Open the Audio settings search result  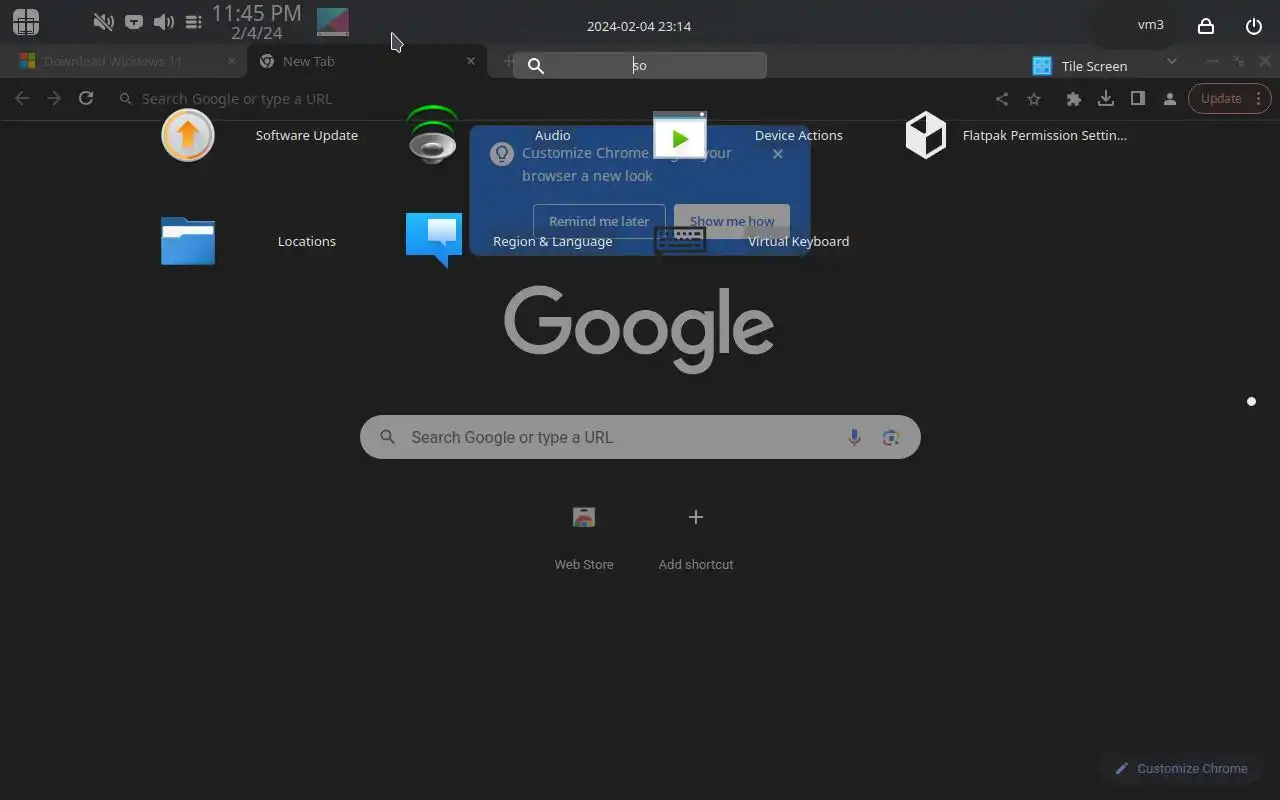490,135
